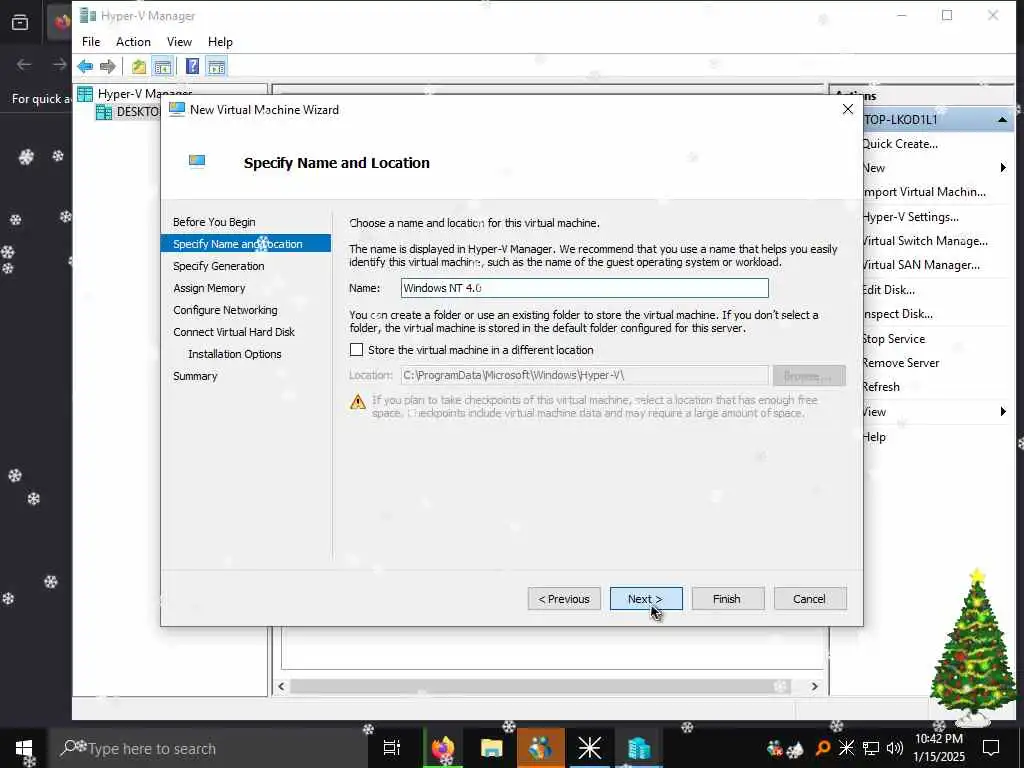Click the white snowflake app taskbar icon

click(x=590, y=748)
